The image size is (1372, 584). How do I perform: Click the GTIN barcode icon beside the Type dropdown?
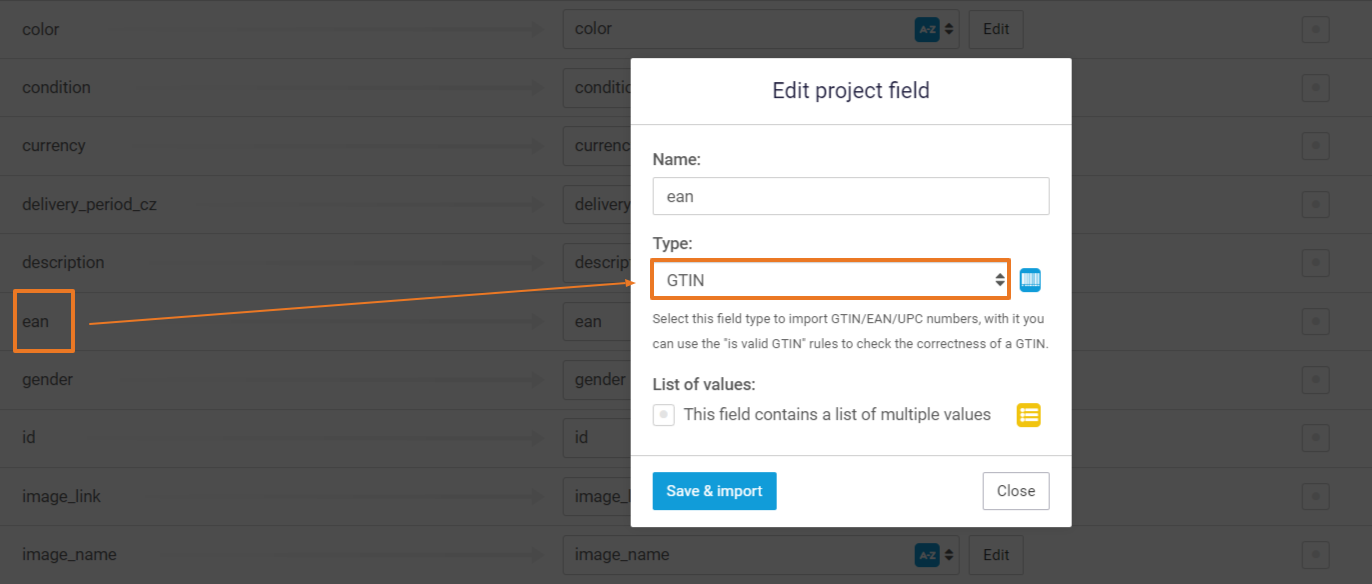point(1030,280)
